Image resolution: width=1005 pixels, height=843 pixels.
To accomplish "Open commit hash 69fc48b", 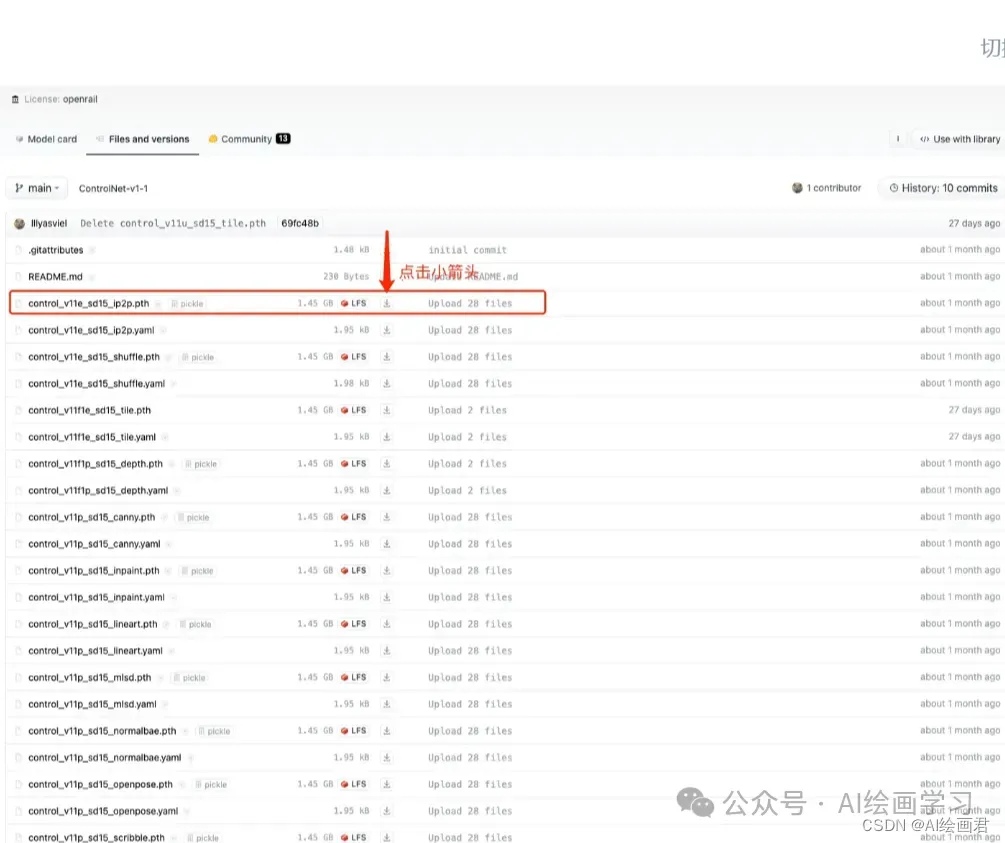I will click(300, 223).
